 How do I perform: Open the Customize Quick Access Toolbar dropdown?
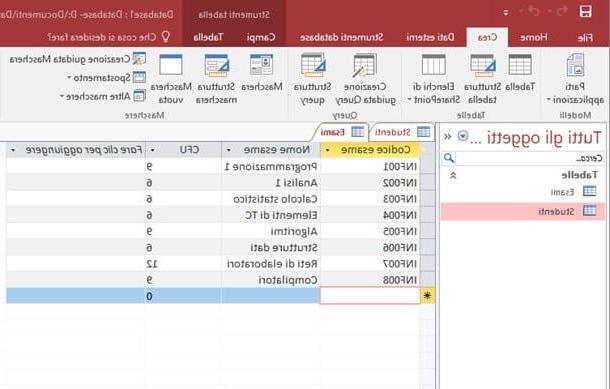coord(506,13)
